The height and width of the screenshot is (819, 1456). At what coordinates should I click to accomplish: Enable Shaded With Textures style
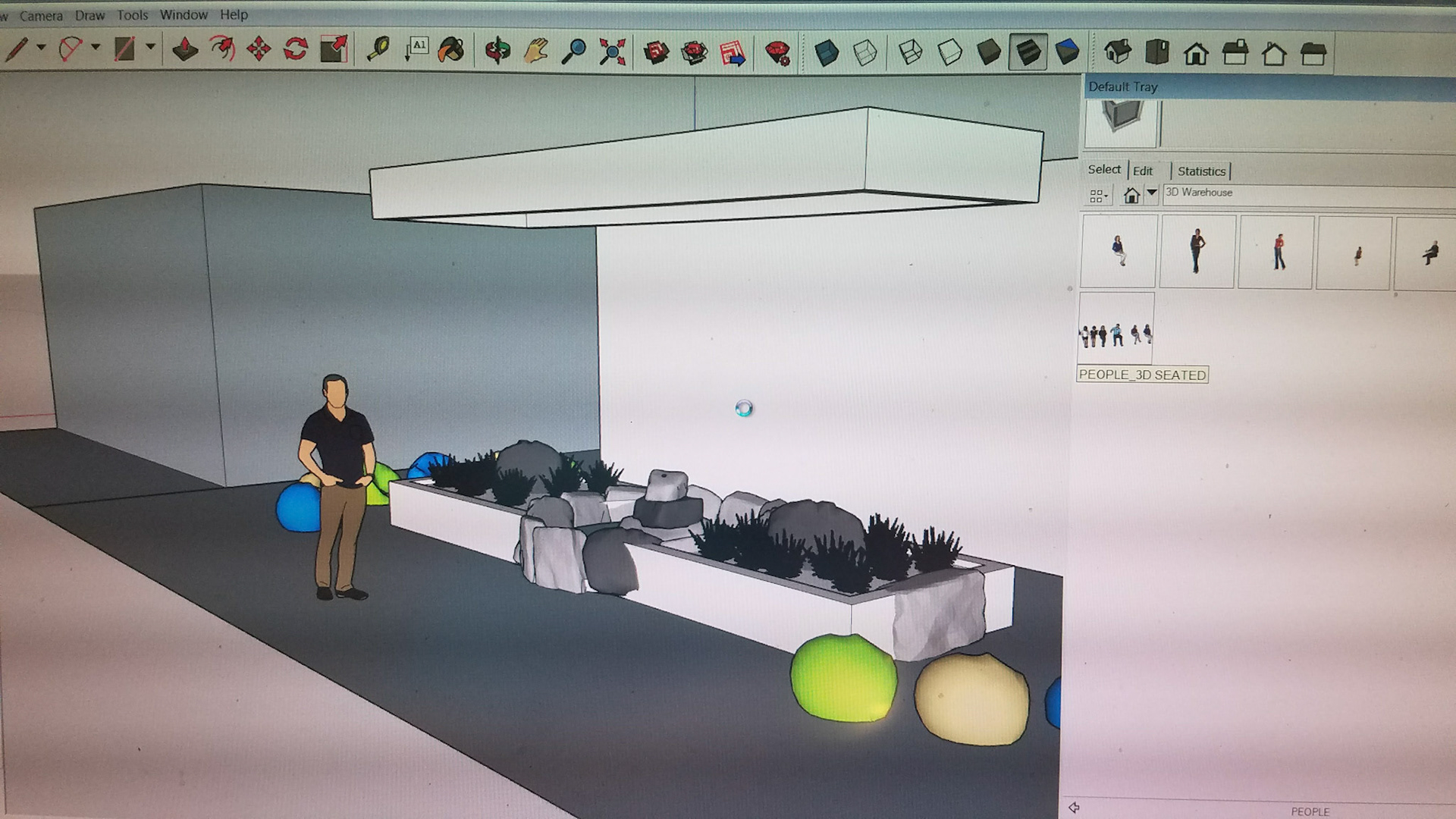[x=1028, y=52]
